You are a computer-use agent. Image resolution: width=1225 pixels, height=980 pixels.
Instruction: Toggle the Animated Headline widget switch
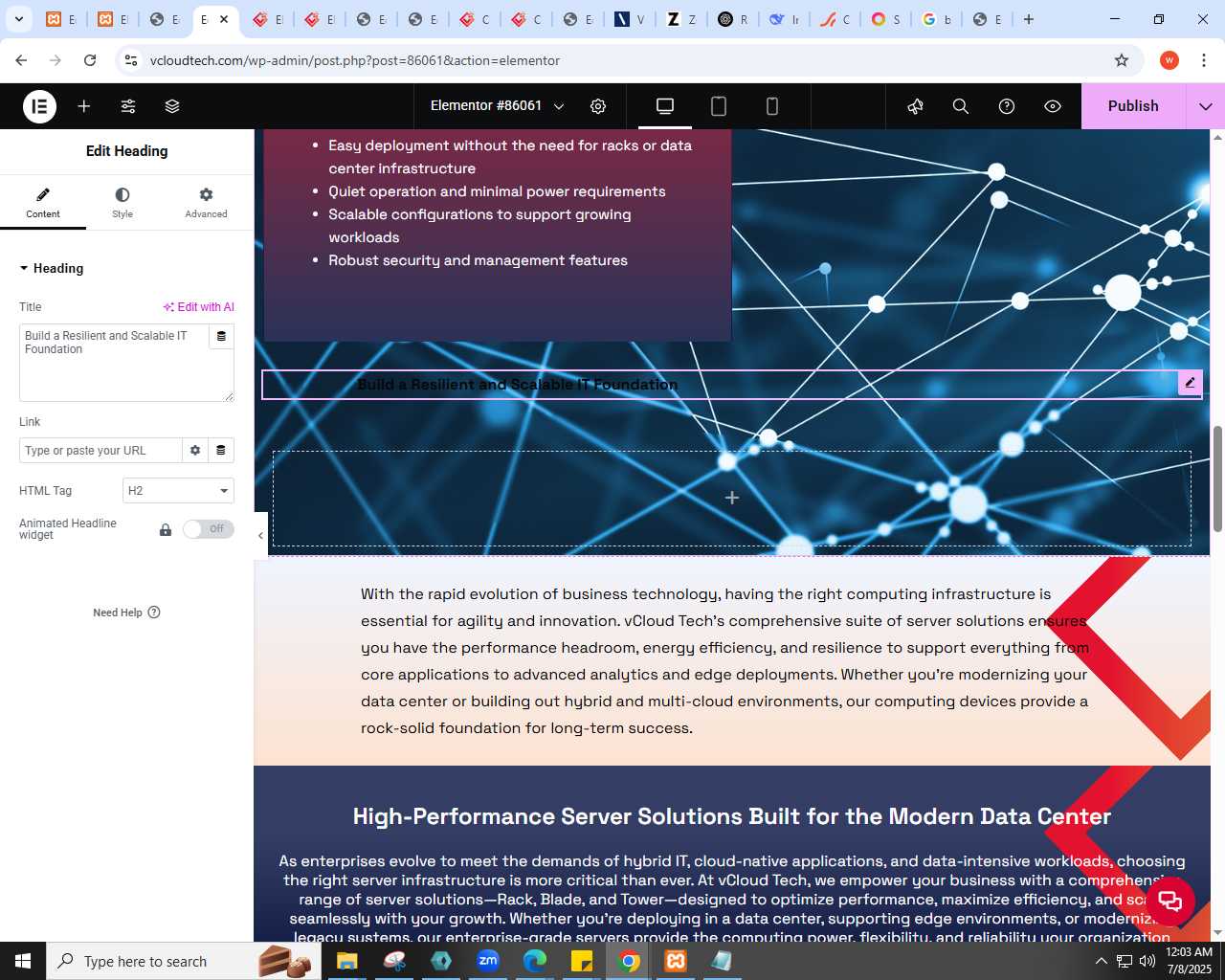(209, 529)
